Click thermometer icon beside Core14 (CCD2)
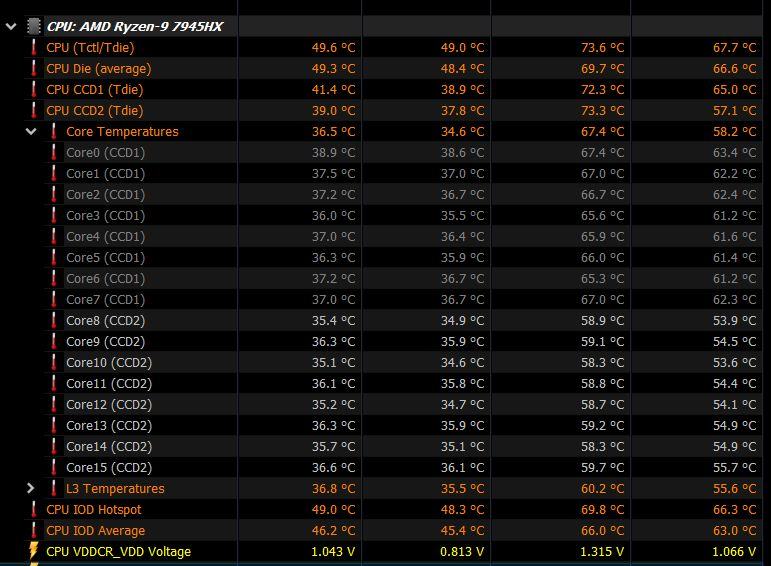This screenshot has height=566, width=771. point(54,446)
